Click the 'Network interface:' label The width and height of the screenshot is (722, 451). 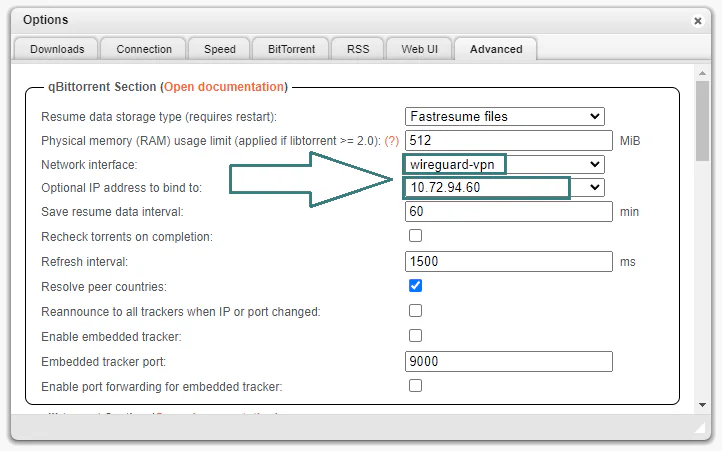click(89, 165)
